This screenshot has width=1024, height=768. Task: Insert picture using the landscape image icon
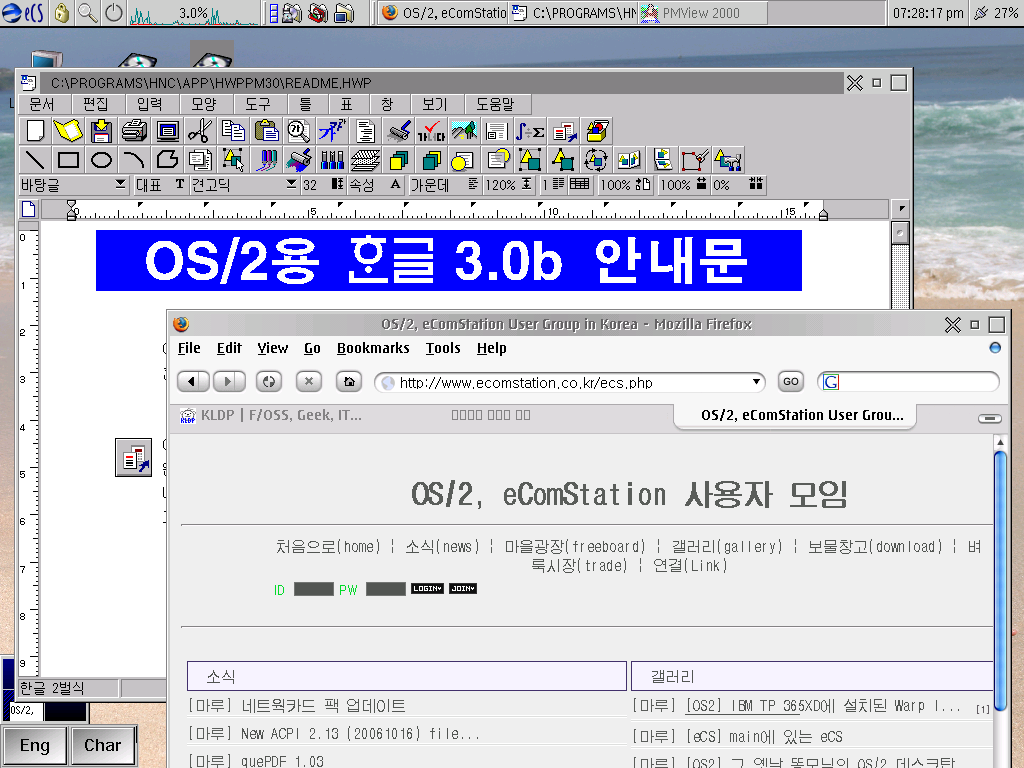[464, 131]
